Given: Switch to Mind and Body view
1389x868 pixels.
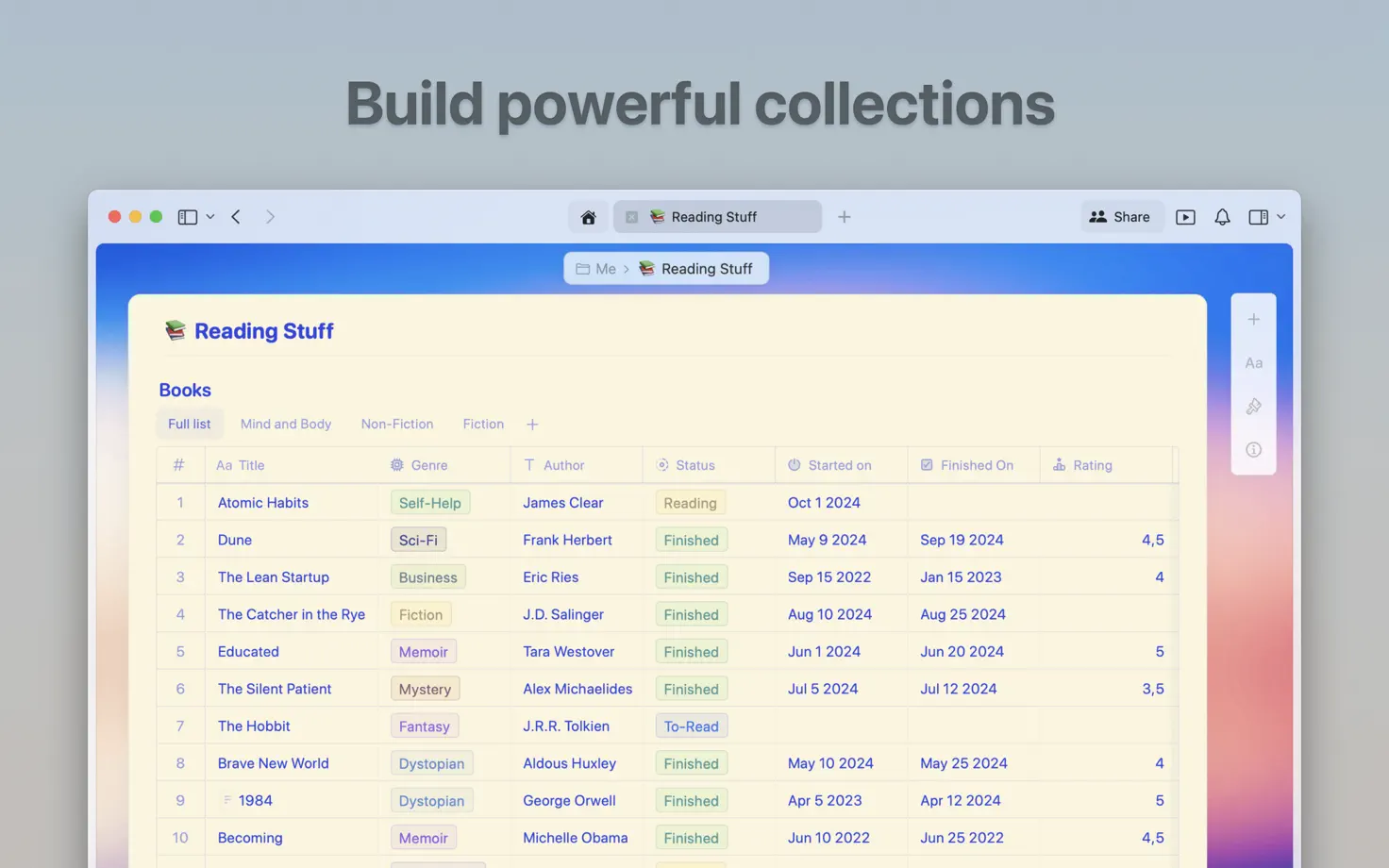Looking at the screenshot, I should (x=286, y=425).
